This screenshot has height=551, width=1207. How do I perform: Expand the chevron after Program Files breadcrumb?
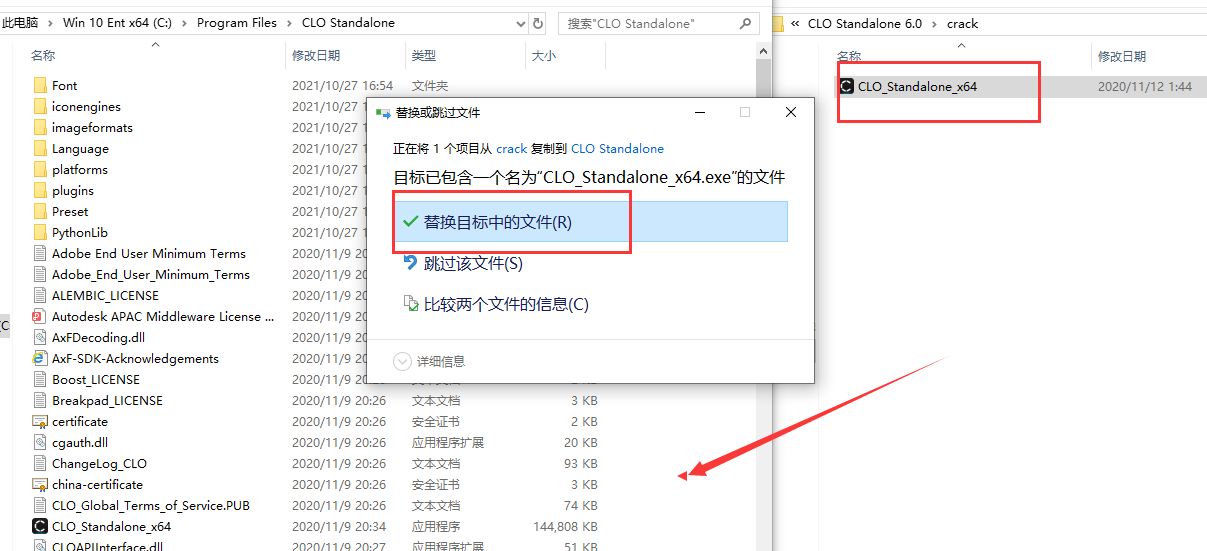291,23
